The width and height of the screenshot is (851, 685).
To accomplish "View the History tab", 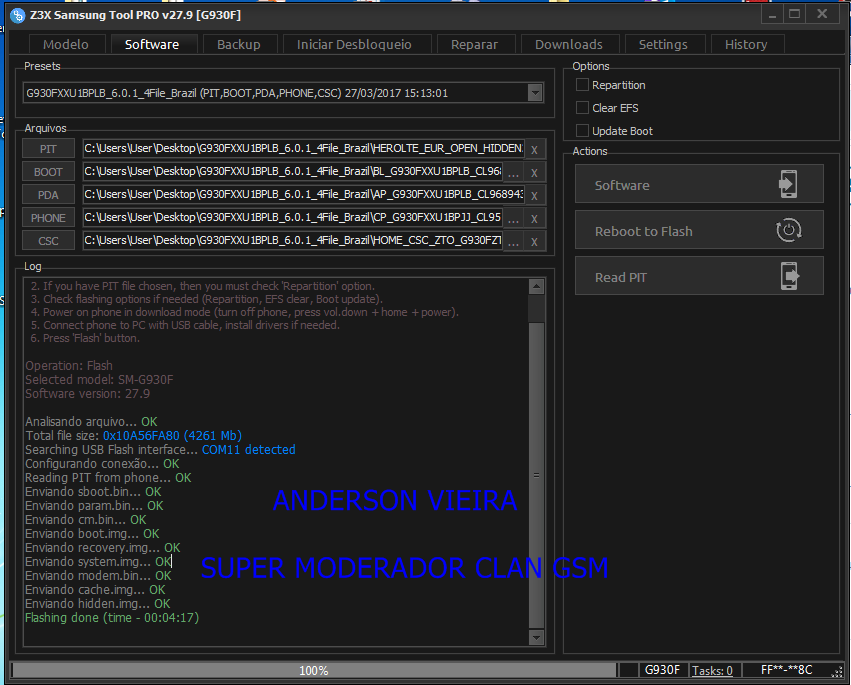I will pos(746,45).
